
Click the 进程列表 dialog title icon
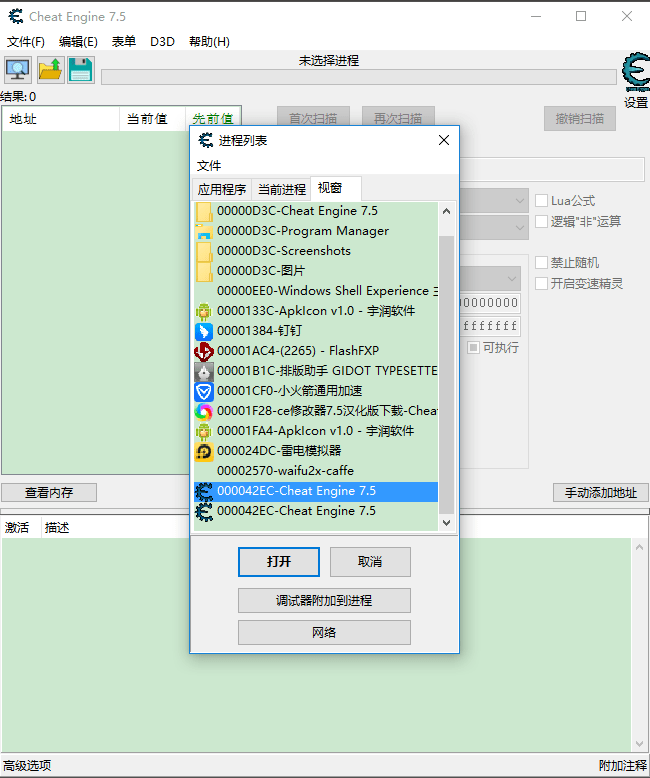(205, 140)
